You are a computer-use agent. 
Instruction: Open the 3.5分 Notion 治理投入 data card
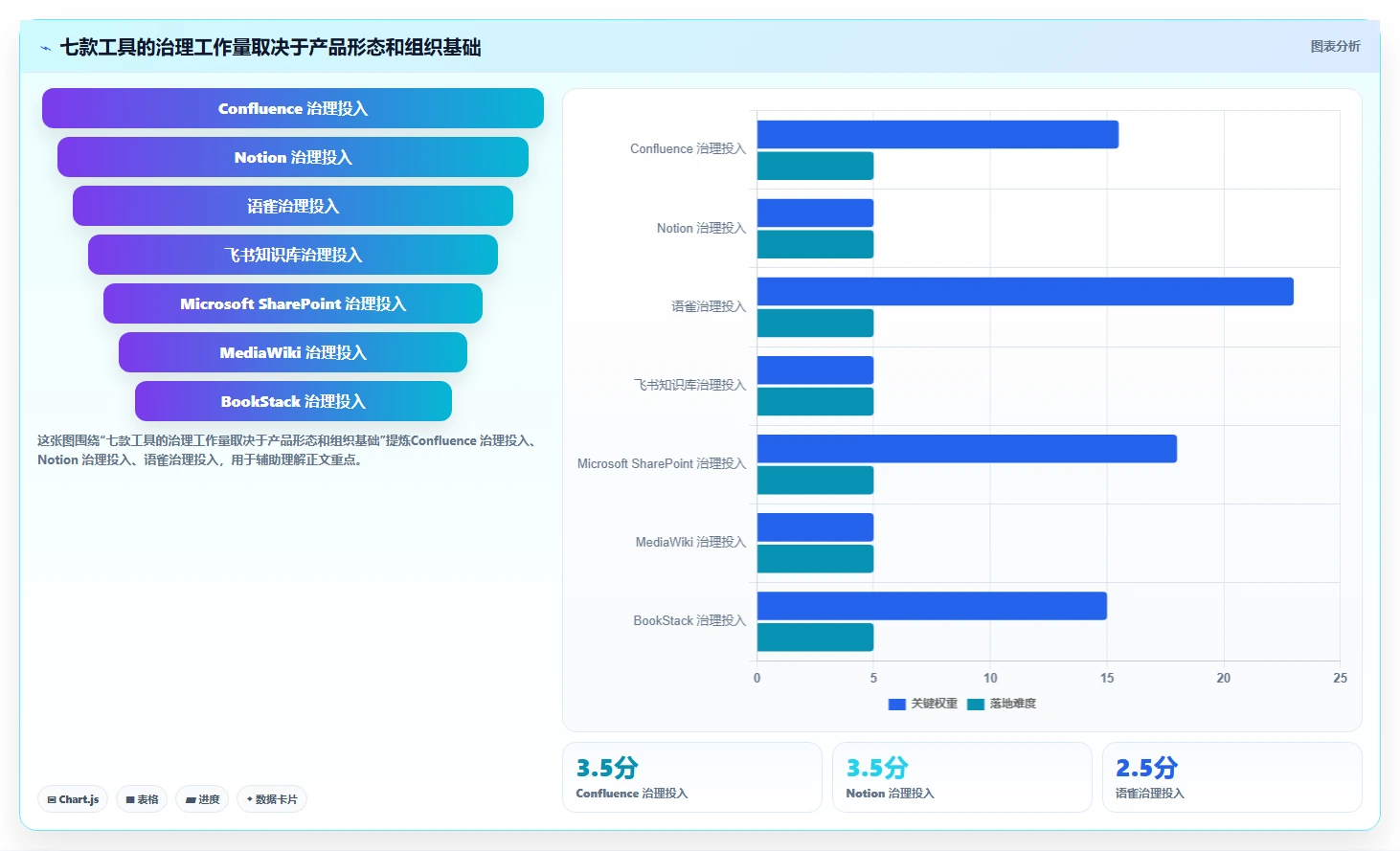pos(962,777)
